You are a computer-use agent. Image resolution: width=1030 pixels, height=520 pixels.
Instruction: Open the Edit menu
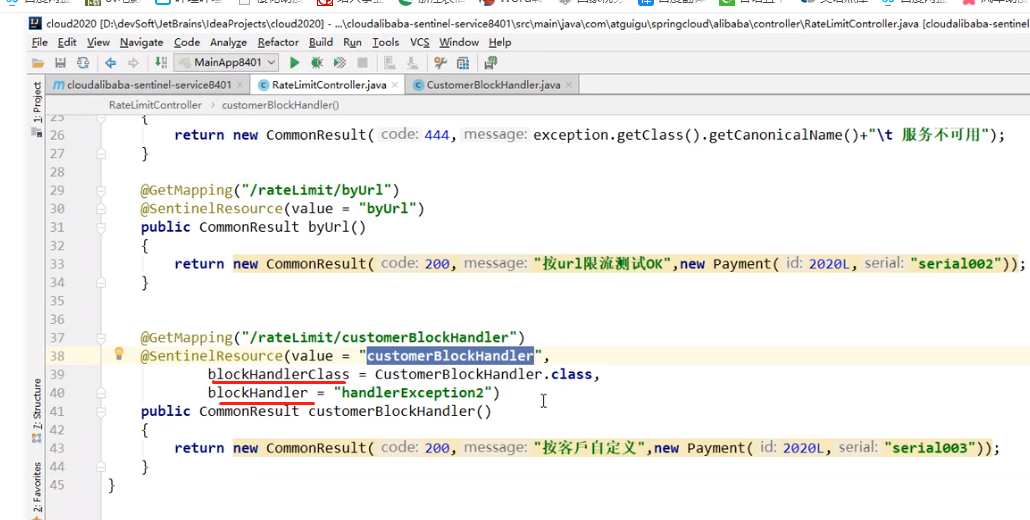tap(67, 42)
